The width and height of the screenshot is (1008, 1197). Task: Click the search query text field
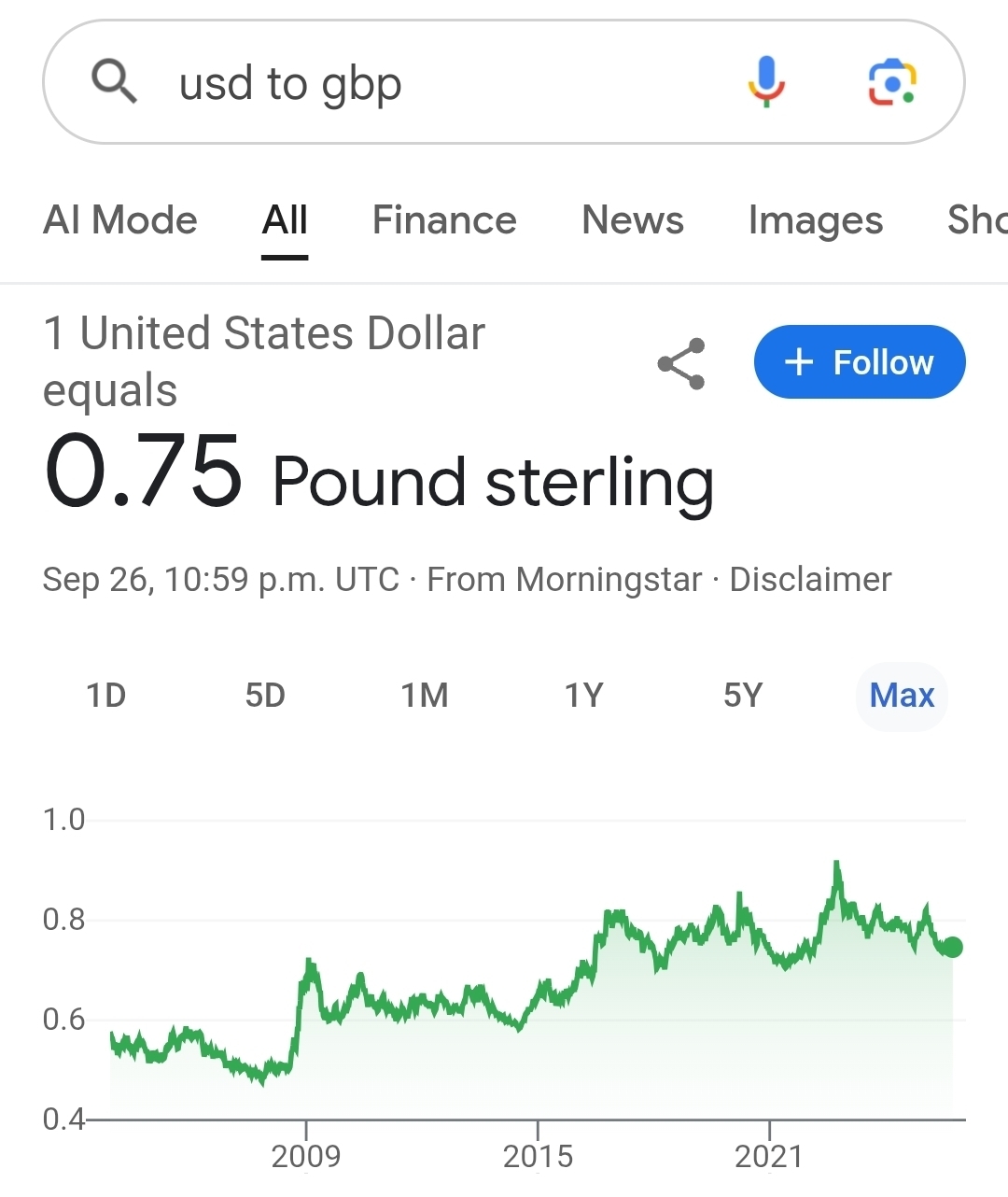coord(448,84)
